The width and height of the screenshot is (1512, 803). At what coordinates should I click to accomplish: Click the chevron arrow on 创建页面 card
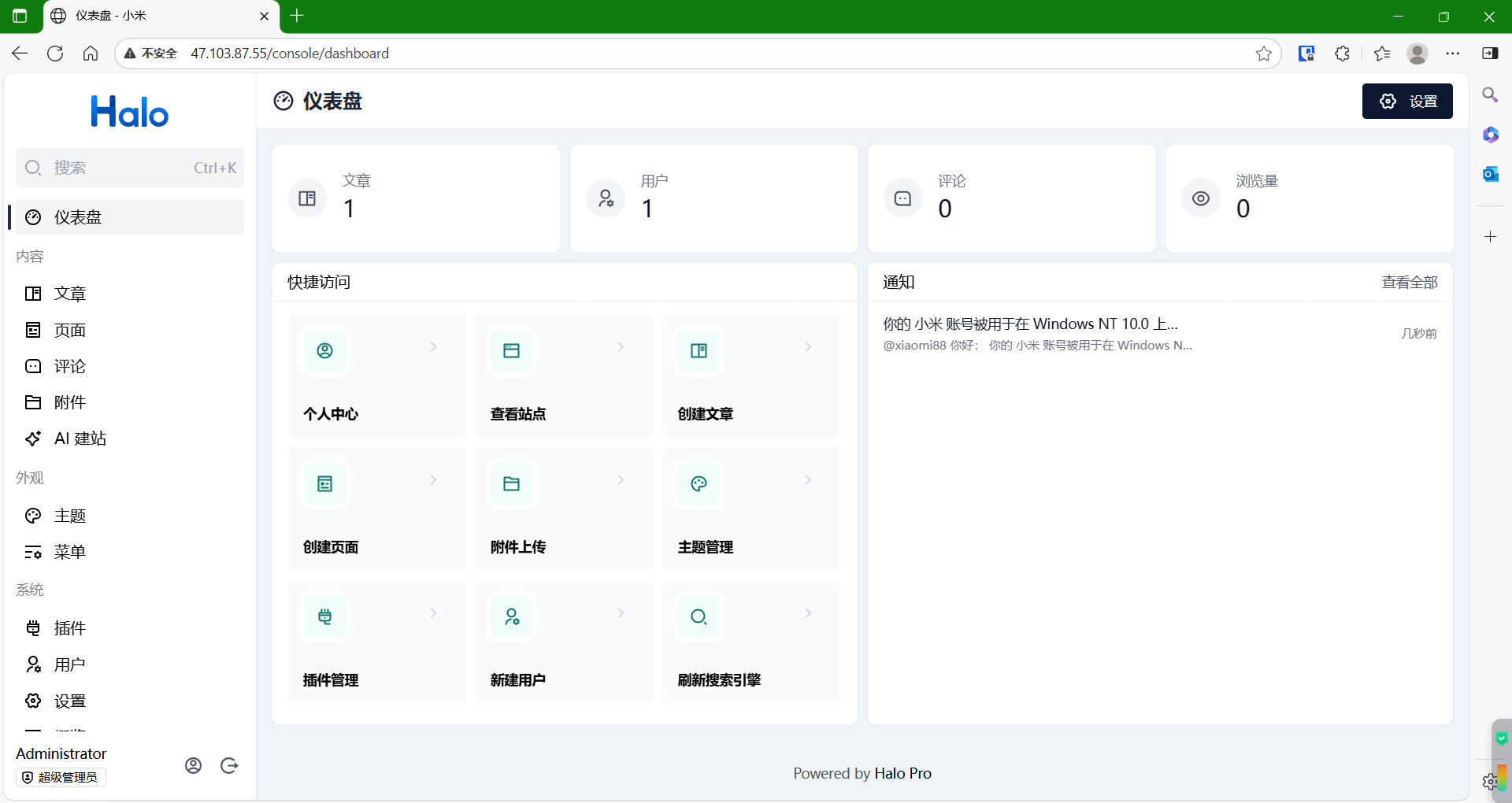tap(433, 479)
